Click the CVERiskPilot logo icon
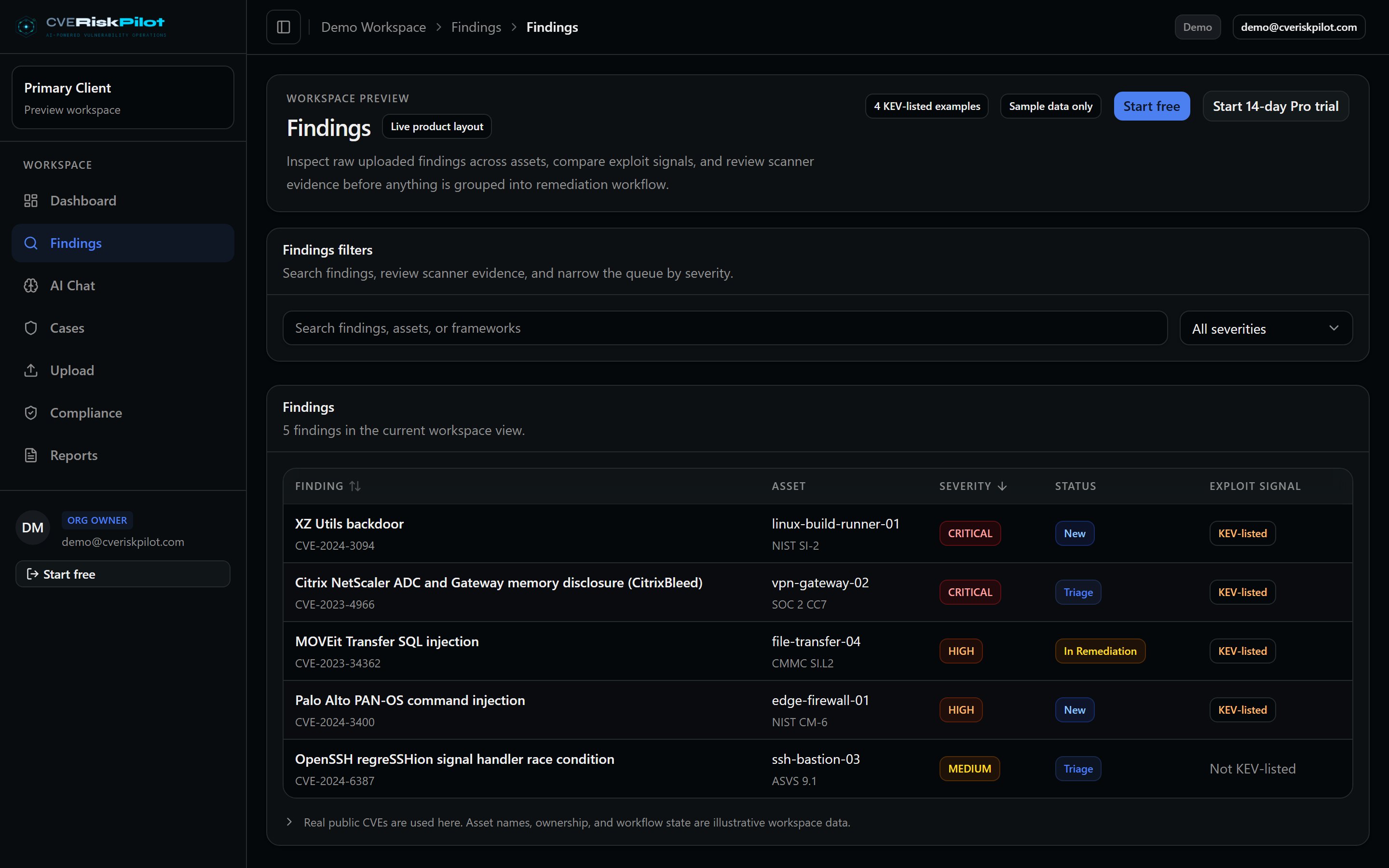 coord(26,27)
